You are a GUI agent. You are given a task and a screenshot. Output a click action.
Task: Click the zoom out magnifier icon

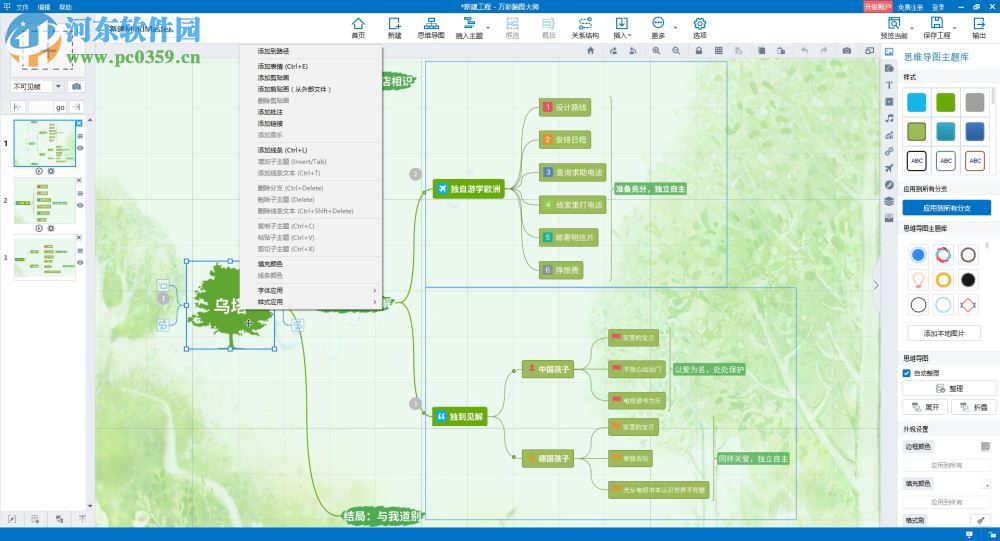pos(676,50)
